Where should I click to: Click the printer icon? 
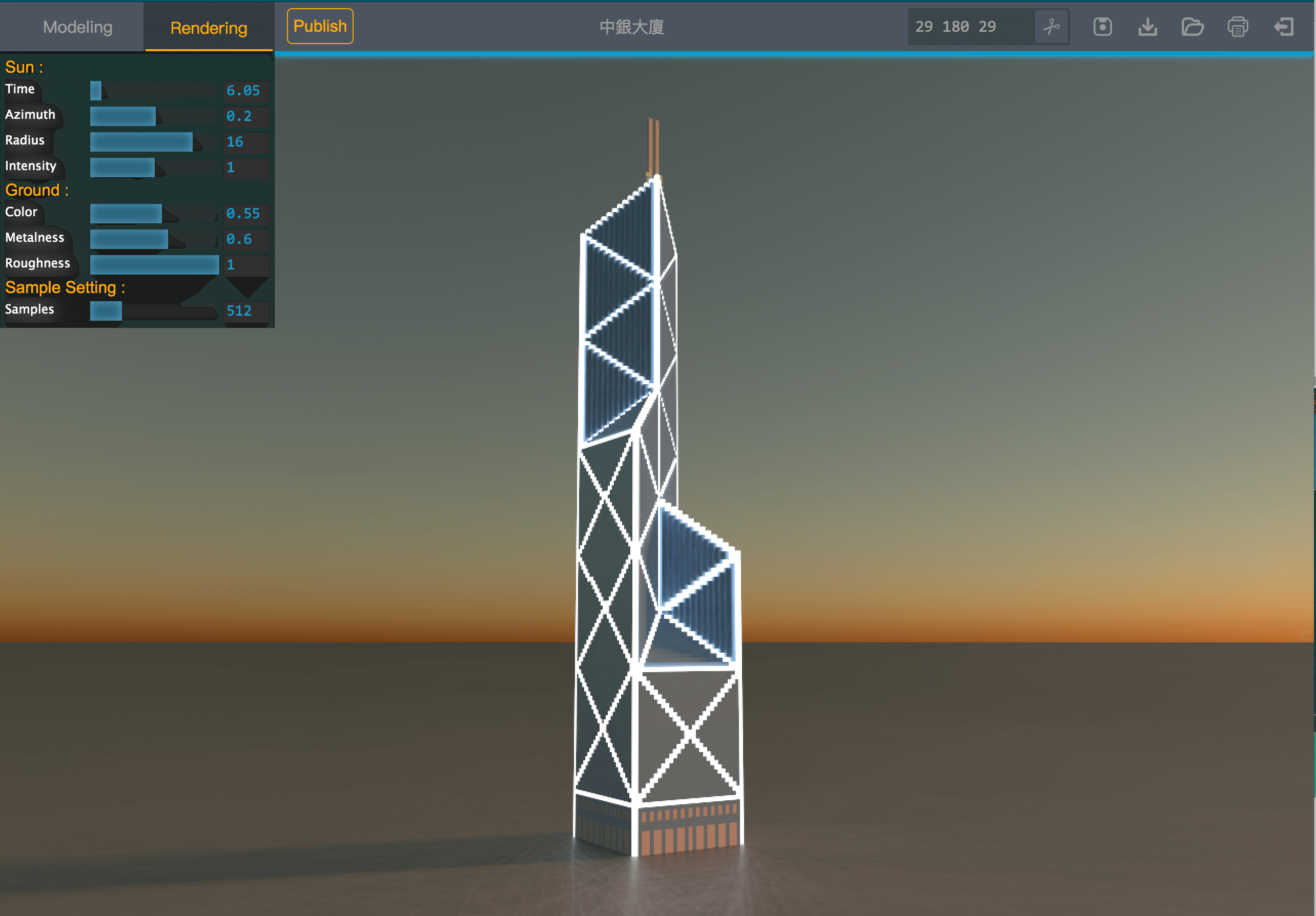1238,26
